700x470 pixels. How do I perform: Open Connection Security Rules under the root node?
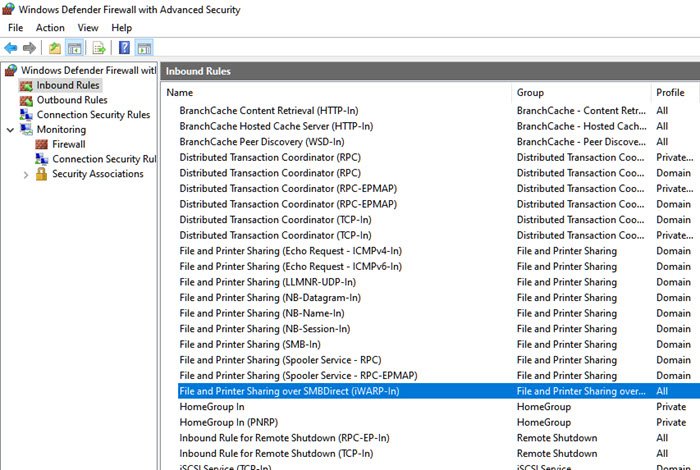pos(93,115)
